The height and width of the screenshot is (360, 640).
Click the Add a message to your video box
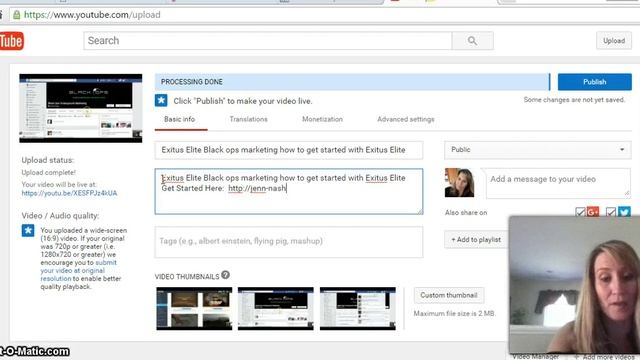(x=557, y=183)
